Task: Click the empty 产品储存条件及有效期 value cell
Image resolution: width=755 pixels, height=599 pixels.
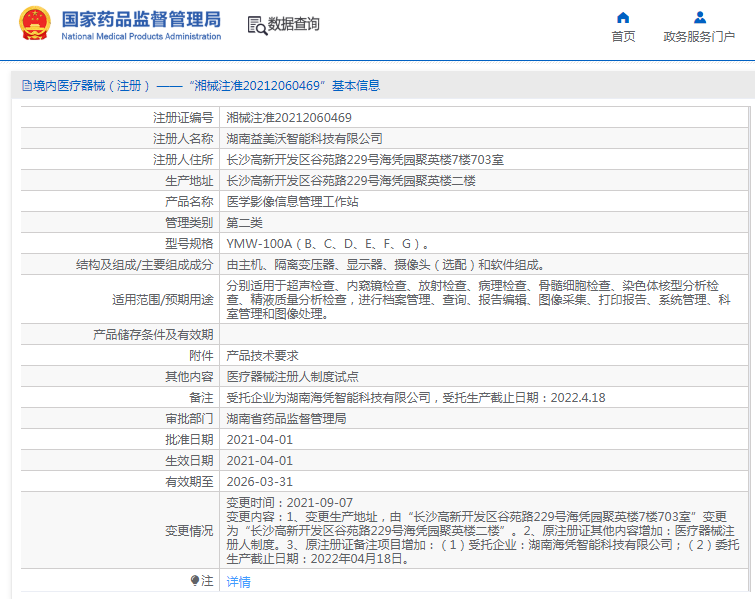Action: pos(484,335)
